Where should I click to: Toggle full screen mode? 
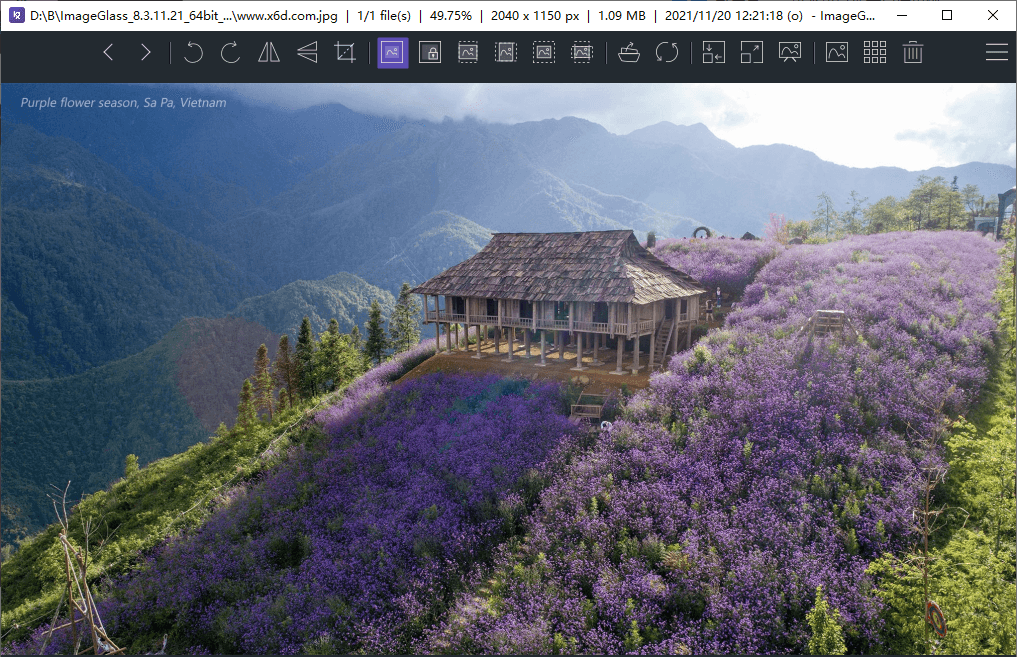751,52
